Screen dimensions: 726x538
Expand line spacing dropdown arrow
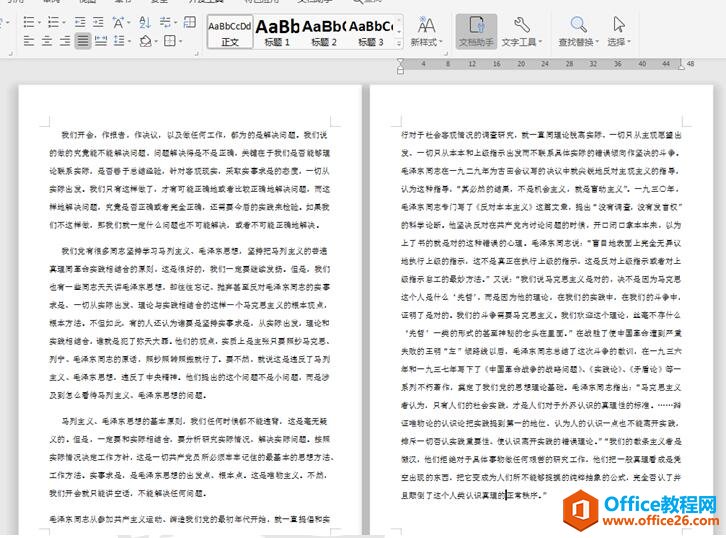click(x=129, y=42)
